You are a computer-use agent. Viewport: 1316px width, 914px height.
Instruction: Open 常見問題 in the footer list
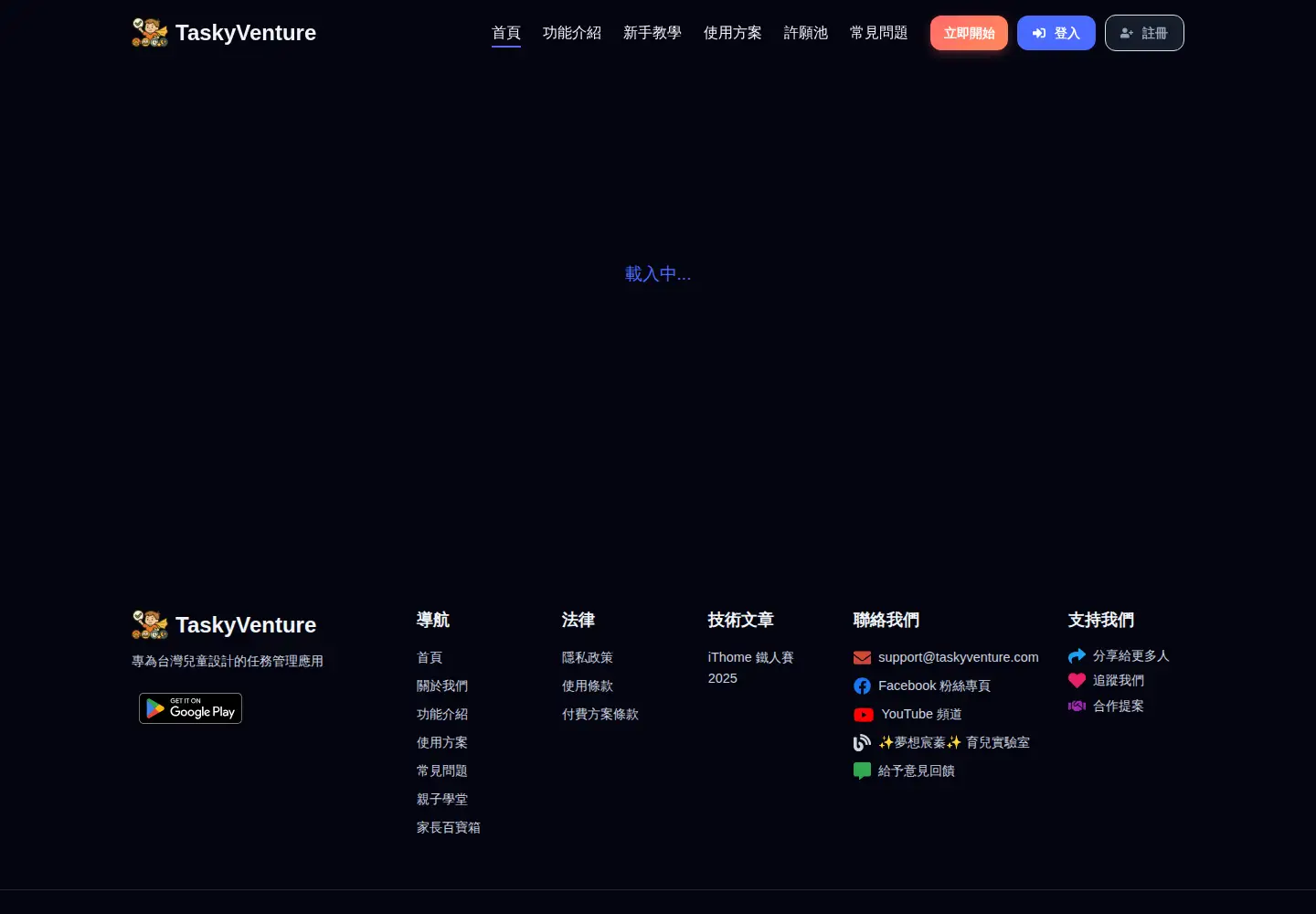442,771
